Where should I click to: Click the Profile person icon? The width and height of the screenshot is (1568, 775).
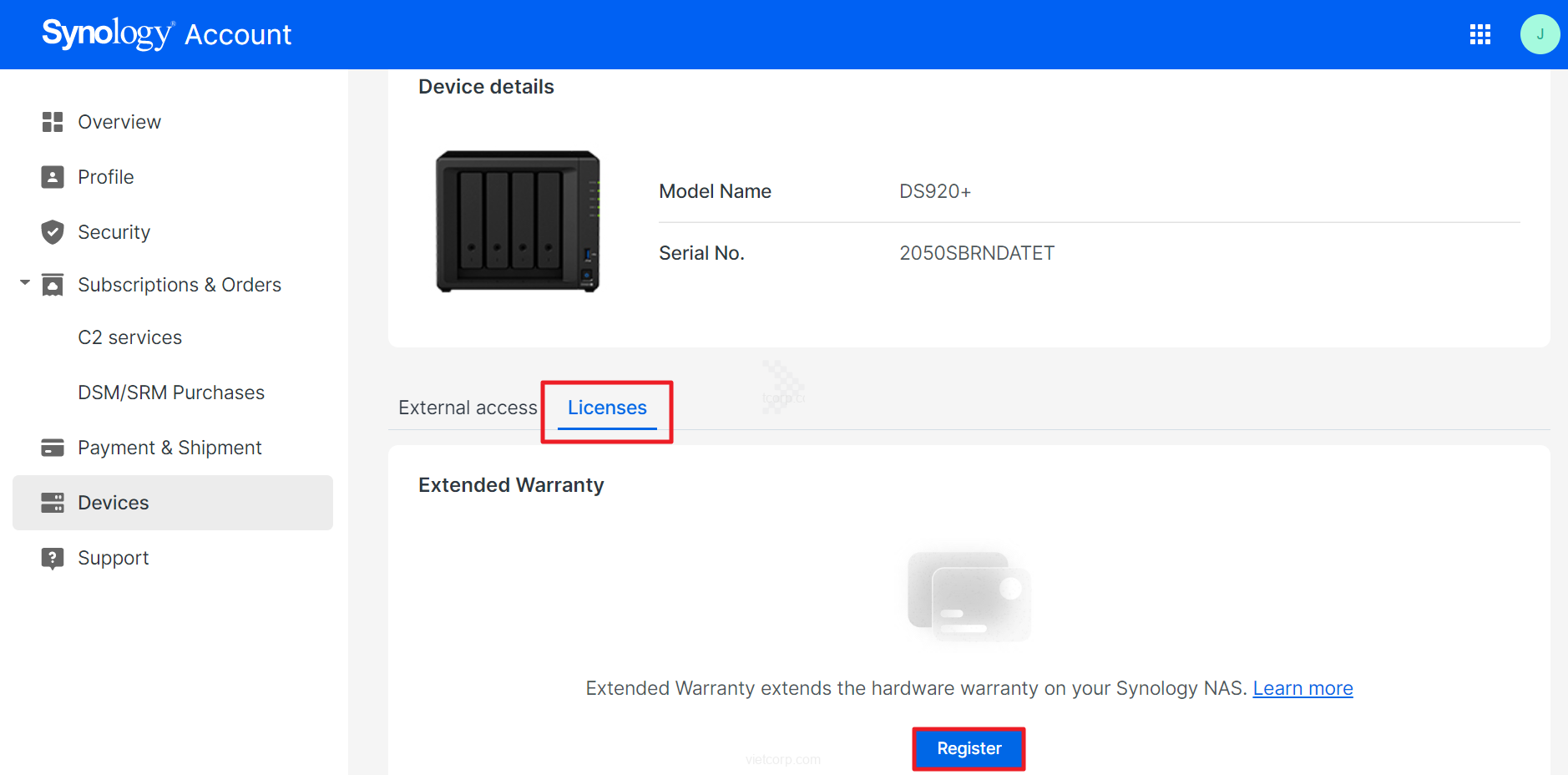52,176
